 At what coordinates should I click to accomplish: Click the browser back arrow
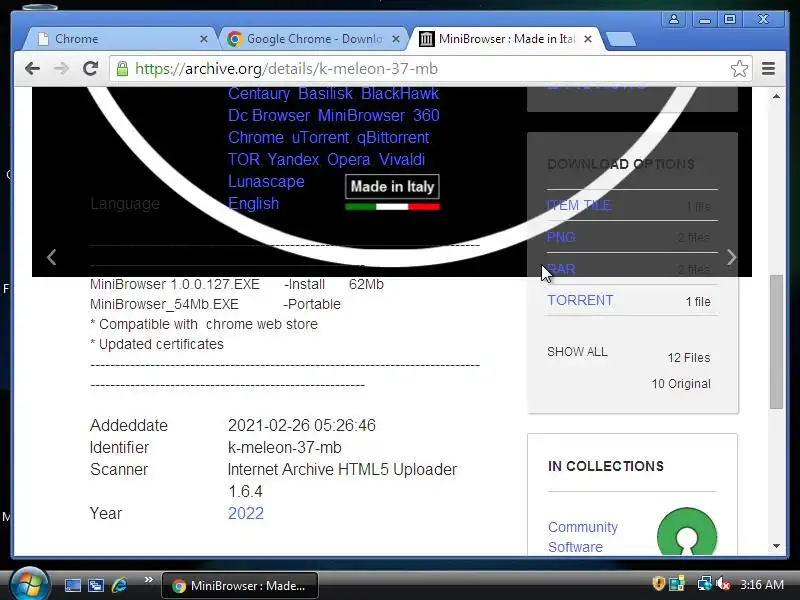(32, 68)
